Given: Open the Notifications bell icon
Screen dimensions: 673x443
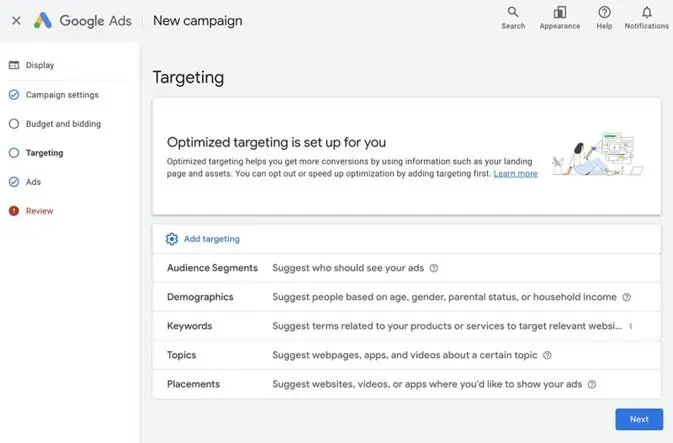Looking at the screenshot, I should coord(646,13).
